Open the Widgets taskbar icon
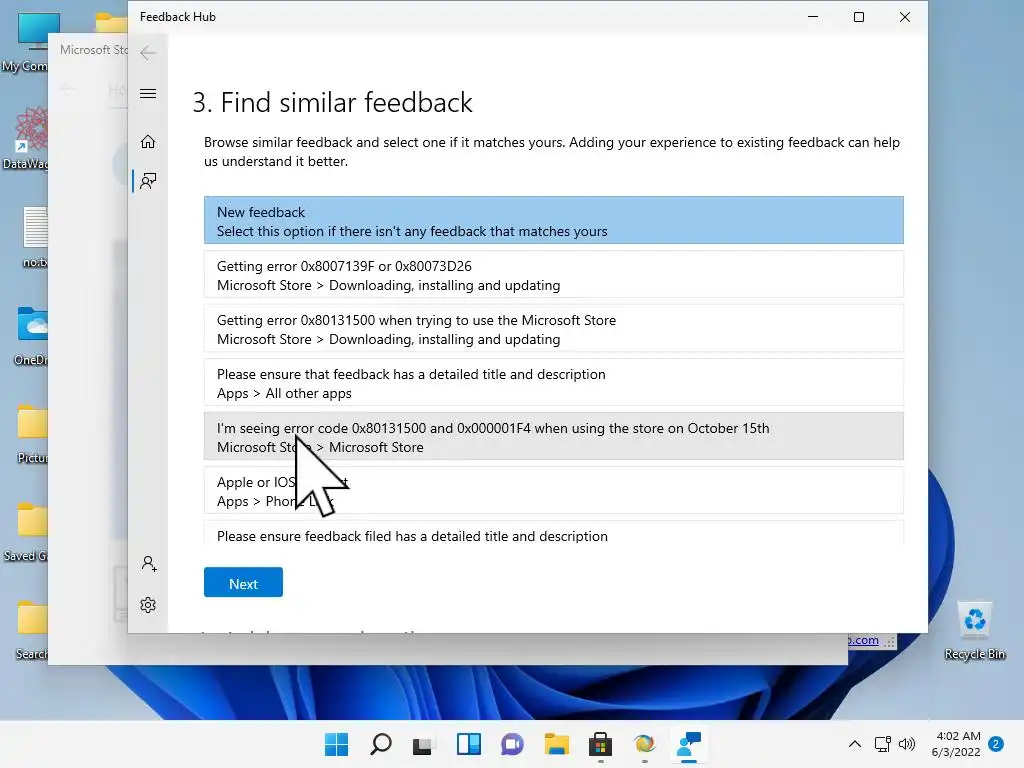 pyautogui.click(x=468, y=744)
